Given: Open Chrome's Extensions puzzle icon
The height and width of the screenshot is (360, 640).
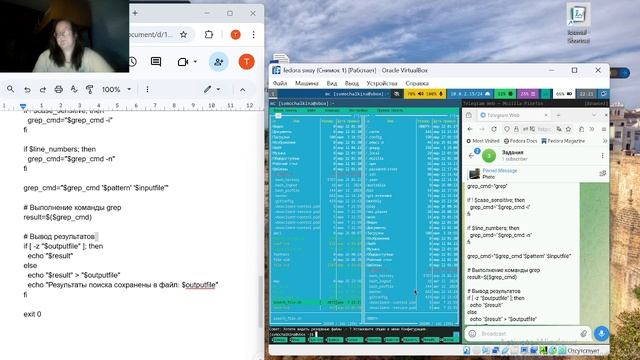Looking at the screenshot, I should pos(209,35).
